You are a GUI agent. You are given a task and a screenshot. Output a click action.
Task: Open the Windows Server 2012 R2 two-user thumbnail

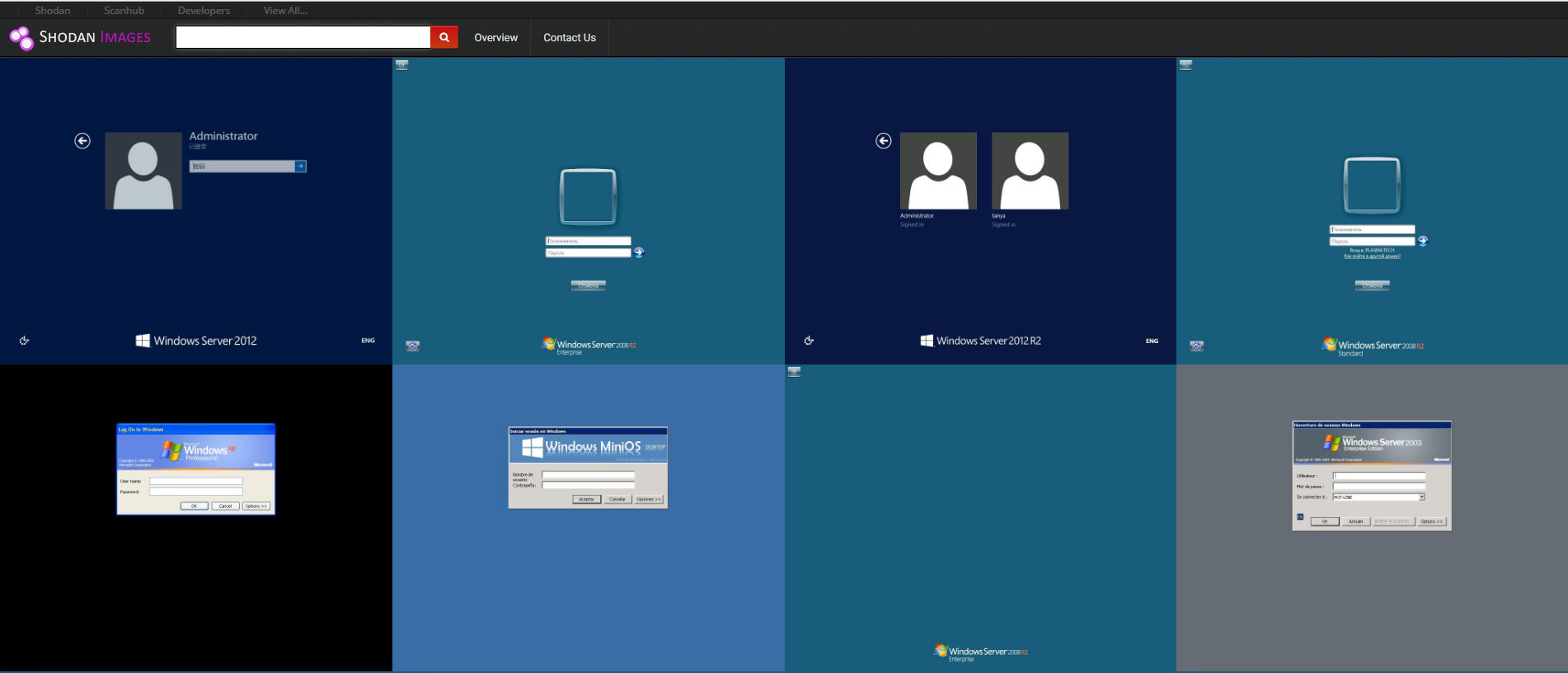pyautogui.click(x=980, y=210)
